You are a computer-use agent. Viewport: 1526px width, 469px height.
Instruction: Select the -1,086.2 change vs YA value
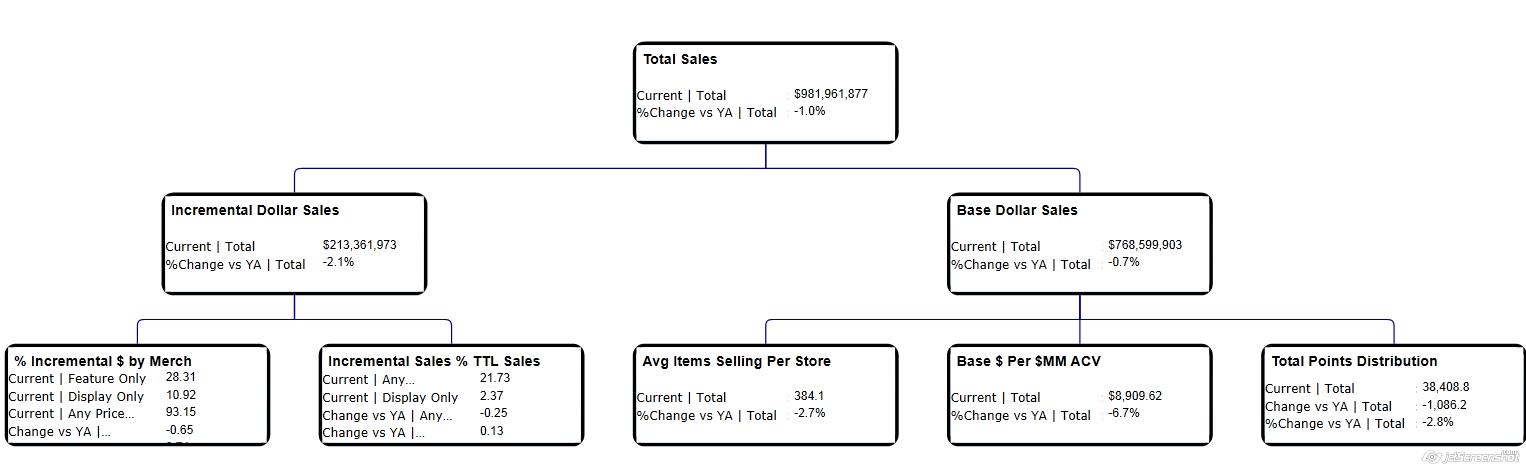(1444, 405)
